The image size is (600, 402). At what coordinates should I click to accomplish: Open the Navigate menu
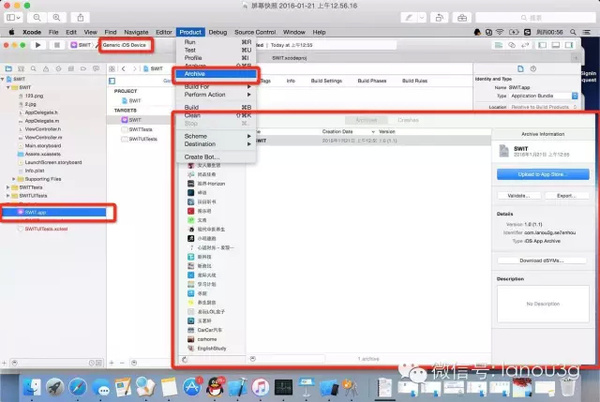(136, 32)
